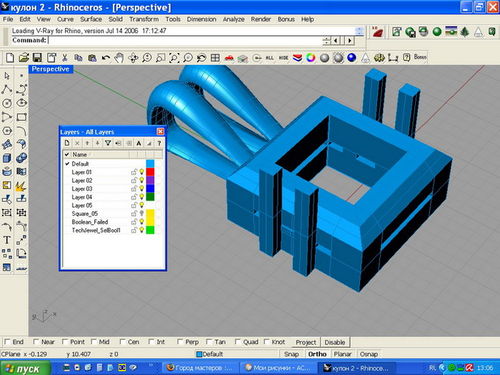Click the Save file icon in toolbar
Image resolution: width=500 pixels, height=375 pixels.
[x=37, y=58]
